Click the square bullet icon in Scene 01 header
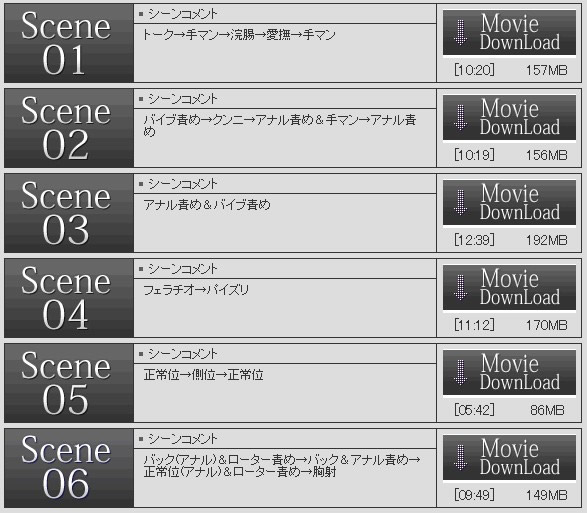This screenshot has width=587, height=513. (x=141, y=14)
